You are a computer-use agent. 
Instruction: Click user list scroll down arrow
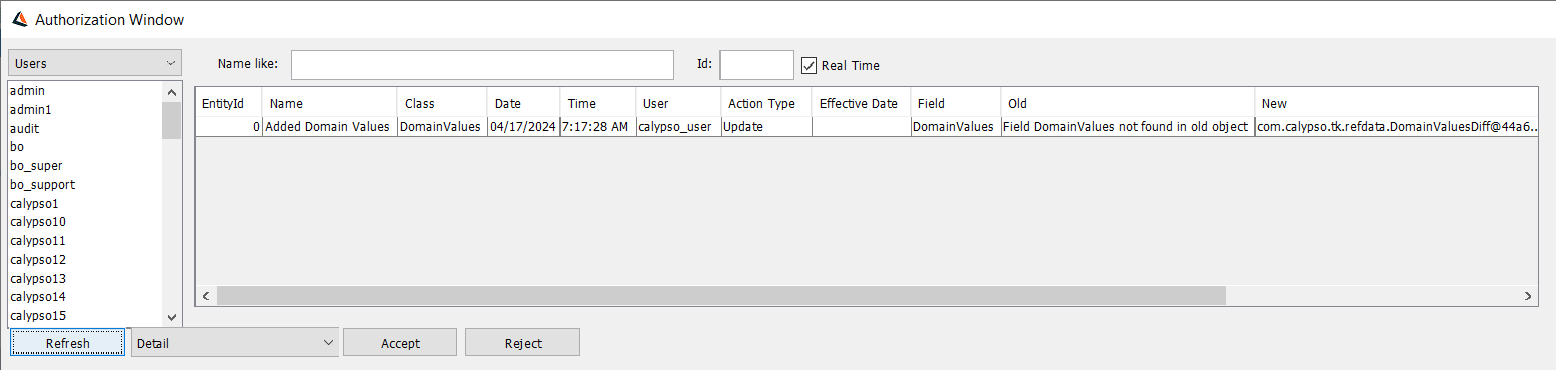pos(171,317)
